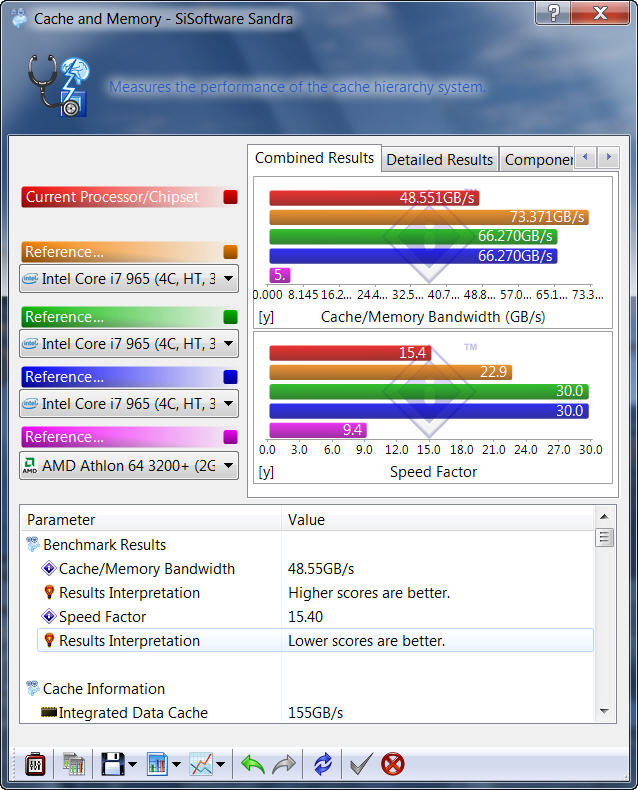
Task: Open the Detailed Results tab
Action: 439,160
